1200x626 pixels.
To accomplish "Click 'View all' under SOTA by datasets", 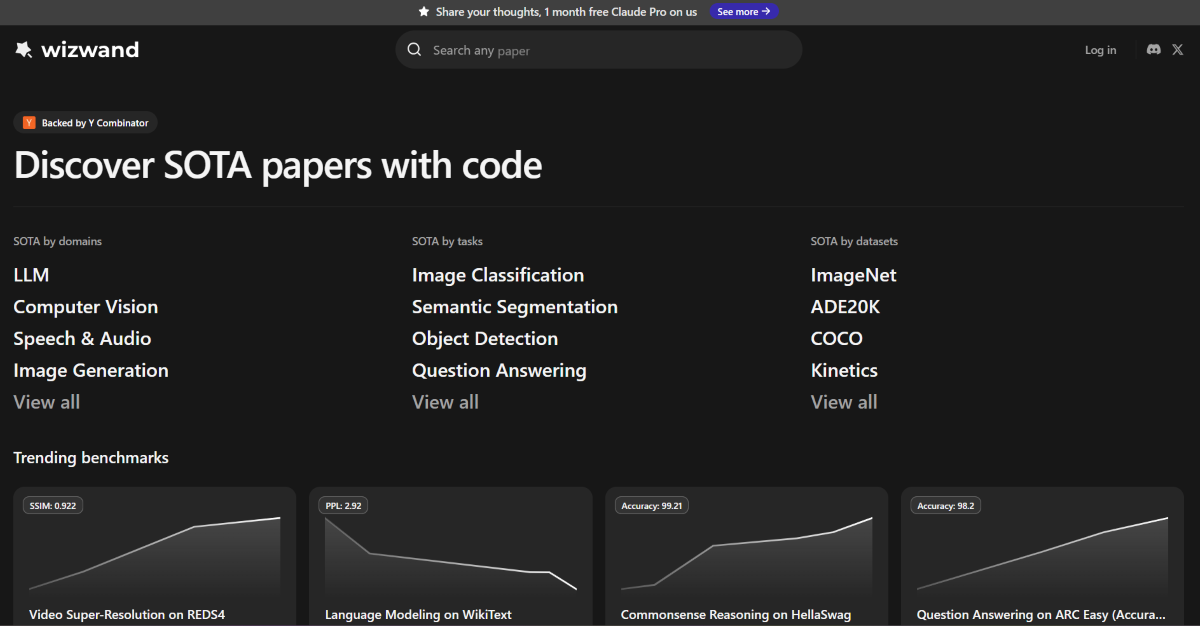I will point(844,402).
